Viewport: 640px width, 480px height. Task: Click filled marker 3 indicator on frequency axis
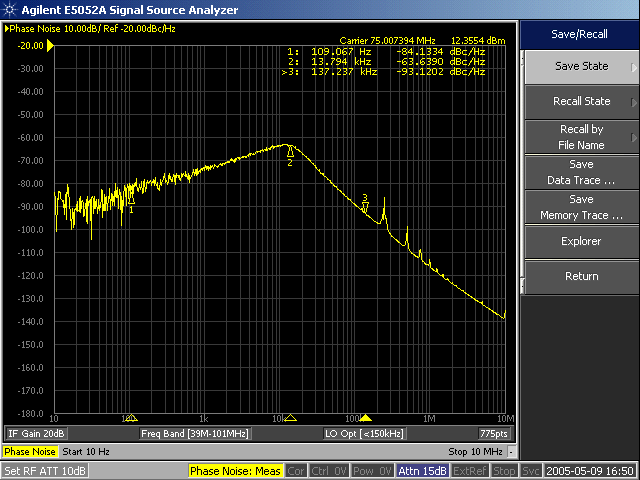tap(366, 418)
